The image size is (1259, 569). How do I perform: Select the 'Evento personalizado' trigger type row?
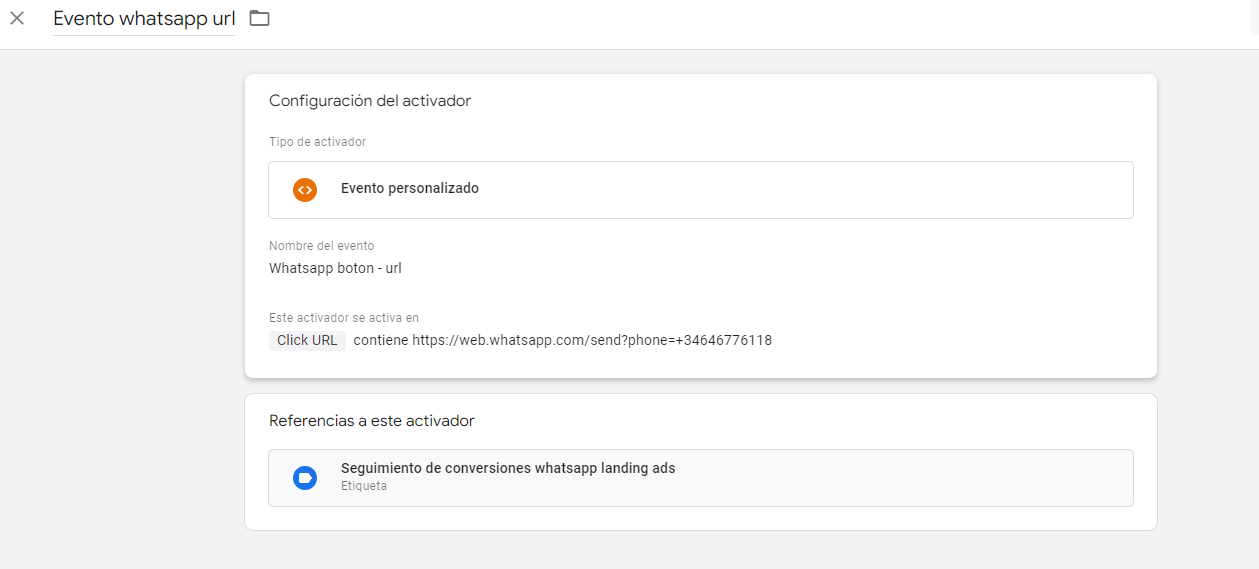coord(701,190)
